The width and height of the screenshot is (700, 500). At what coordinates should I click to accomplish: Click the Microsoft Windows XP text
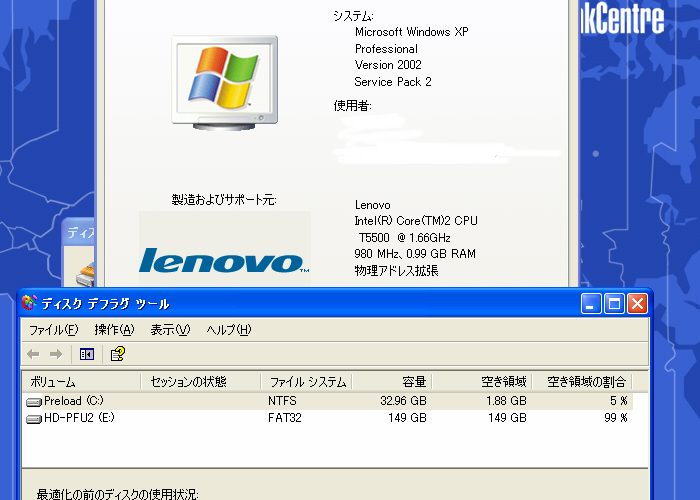click(x=412, y=32)
